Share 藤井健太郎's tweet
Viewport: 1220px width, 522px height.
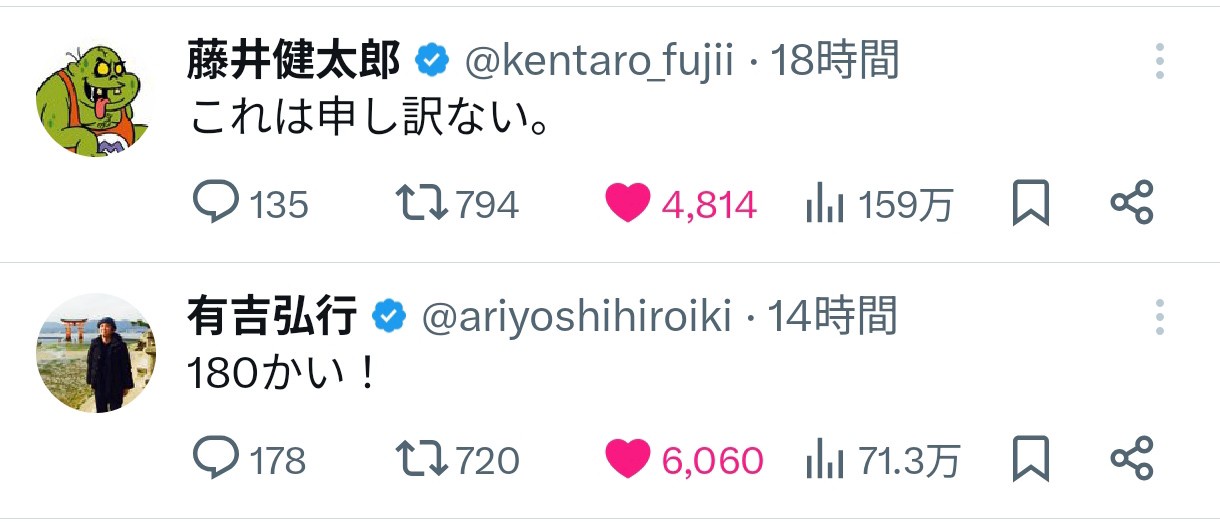pyautogui.click(x=1132, y=204)
